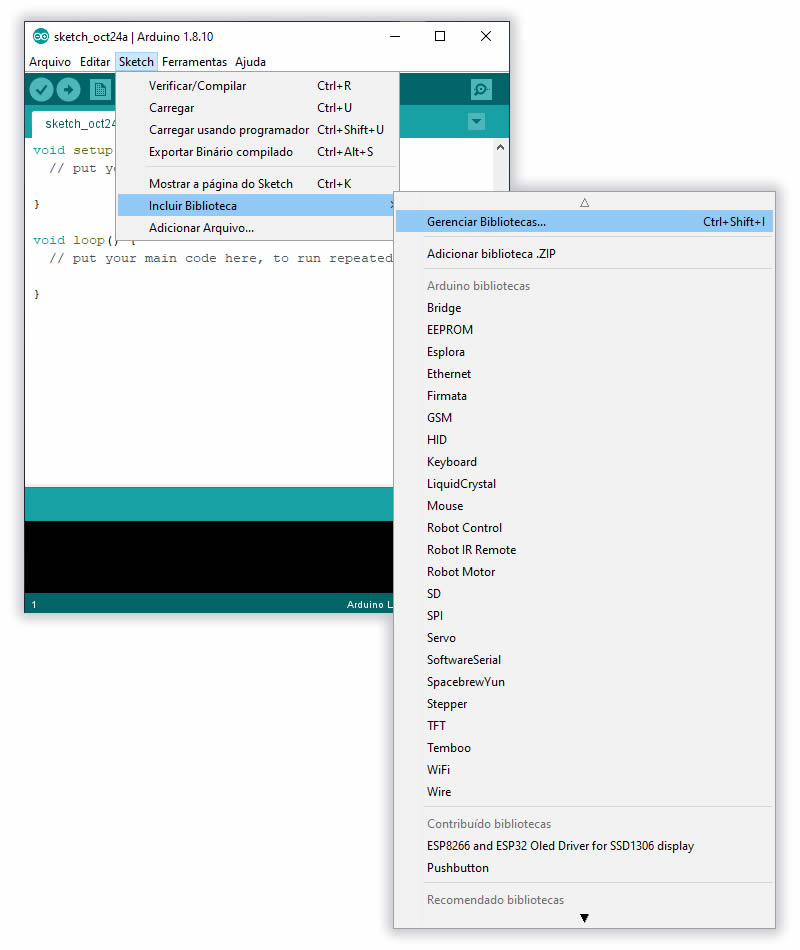Select the sketch_oct24a editor tab
The height and width of the screenshot is (950, 800).
74,124
